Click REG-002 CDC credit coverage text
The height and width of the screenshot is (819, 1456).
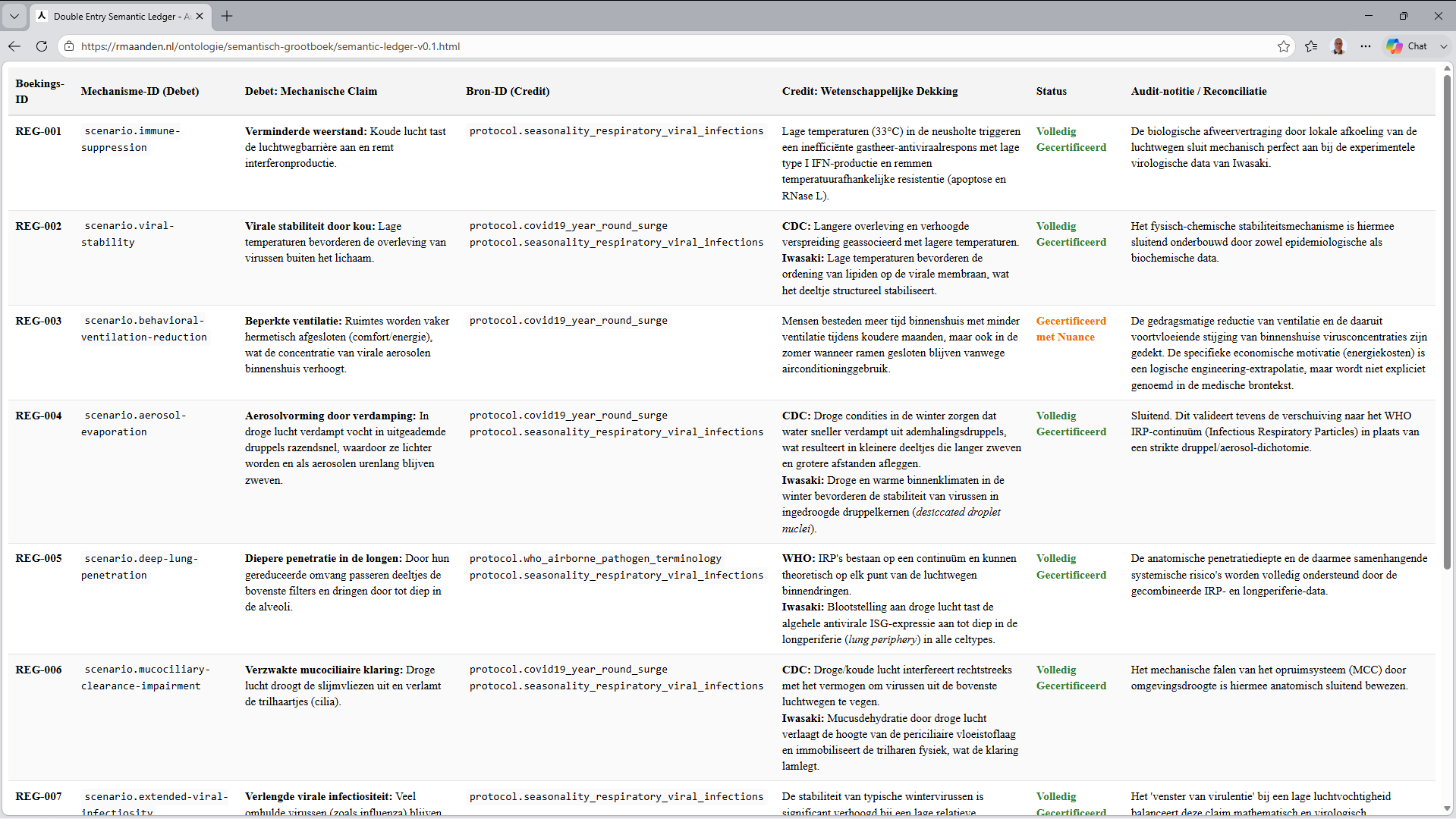pyautogui.click(x=901, y=234)
